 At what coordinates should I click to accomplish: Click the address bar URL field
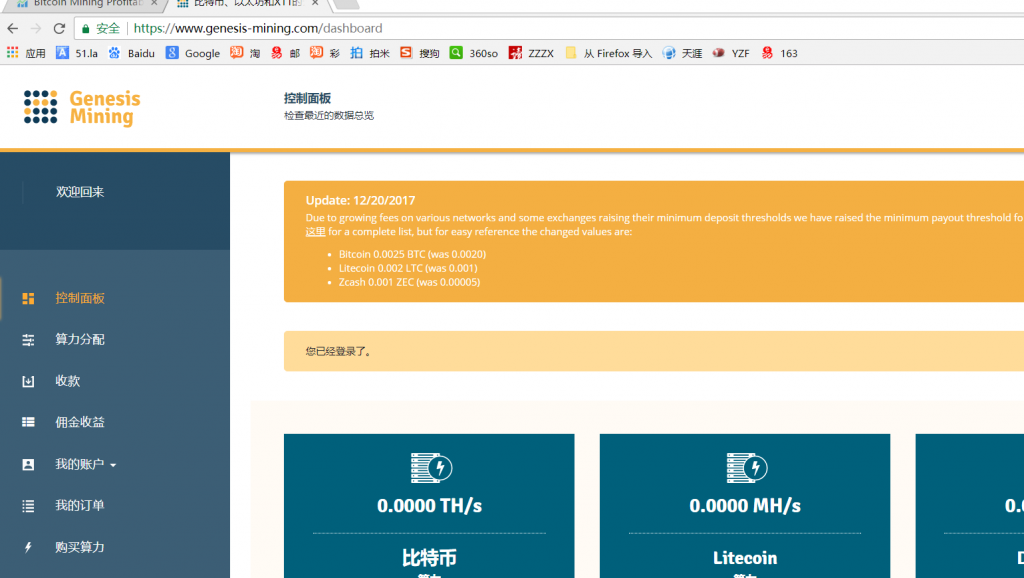(500, 29)
